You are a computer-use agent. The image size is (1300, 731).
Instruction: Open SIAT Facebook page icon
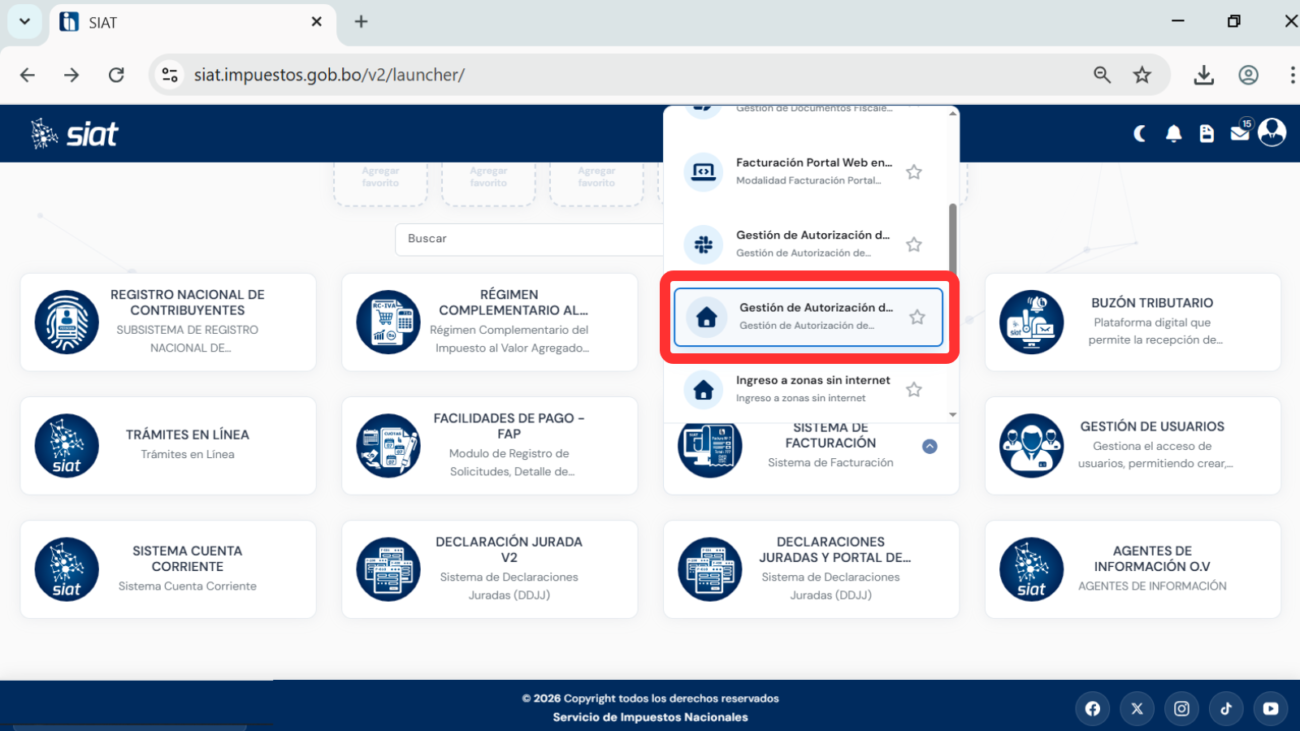(1092, 708)
